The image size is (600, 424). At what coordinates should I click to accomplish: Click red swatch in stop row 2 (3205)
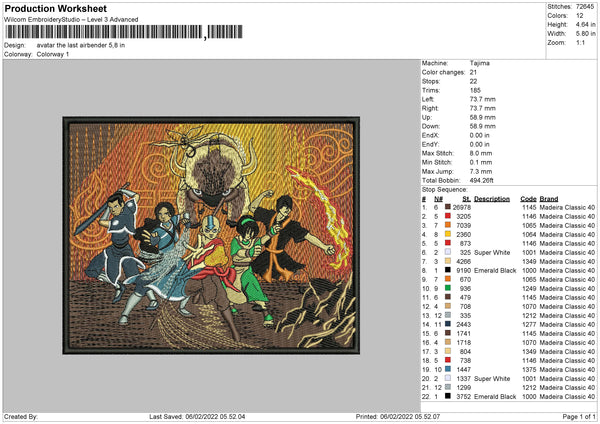[447, 216]
